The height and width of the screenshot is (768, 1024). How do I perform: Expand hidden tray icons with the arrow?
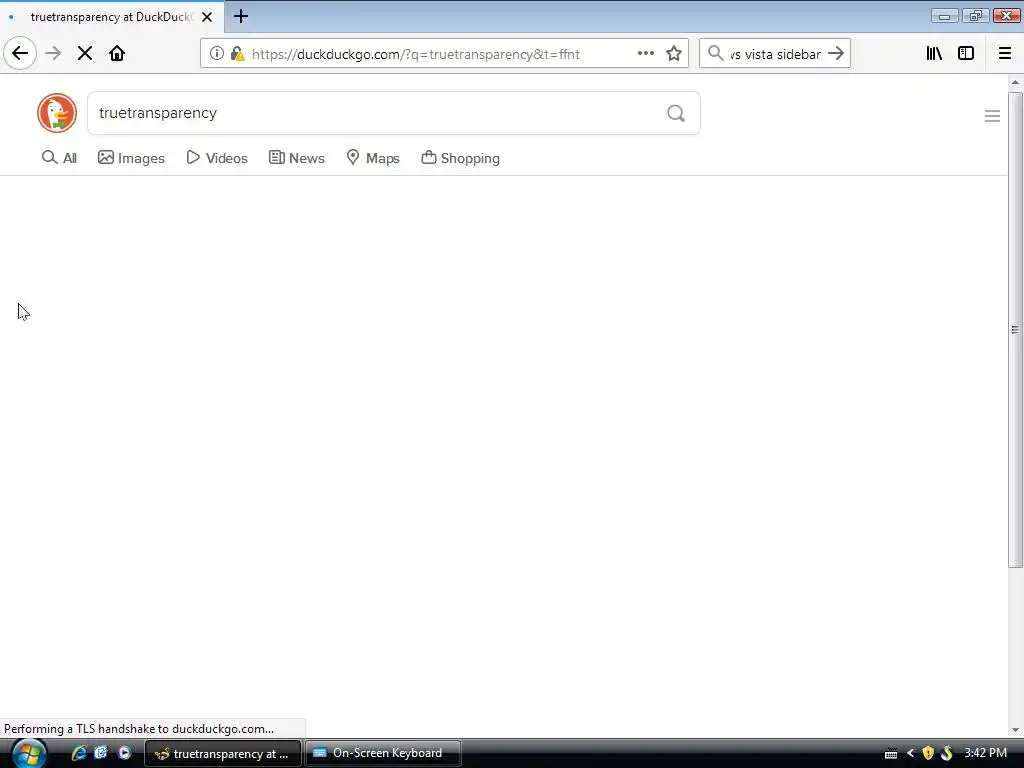(910, 754)
